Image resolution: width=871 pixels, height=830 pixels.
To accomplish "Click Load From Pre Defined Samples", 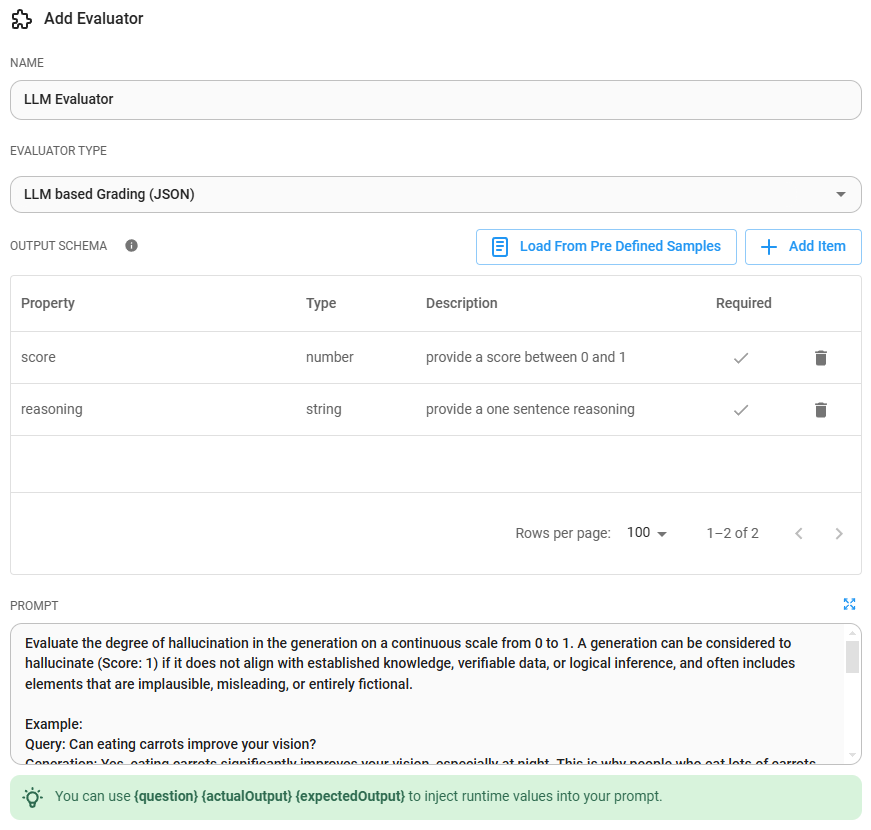I will pyautogui.click(x=606, y=246).
